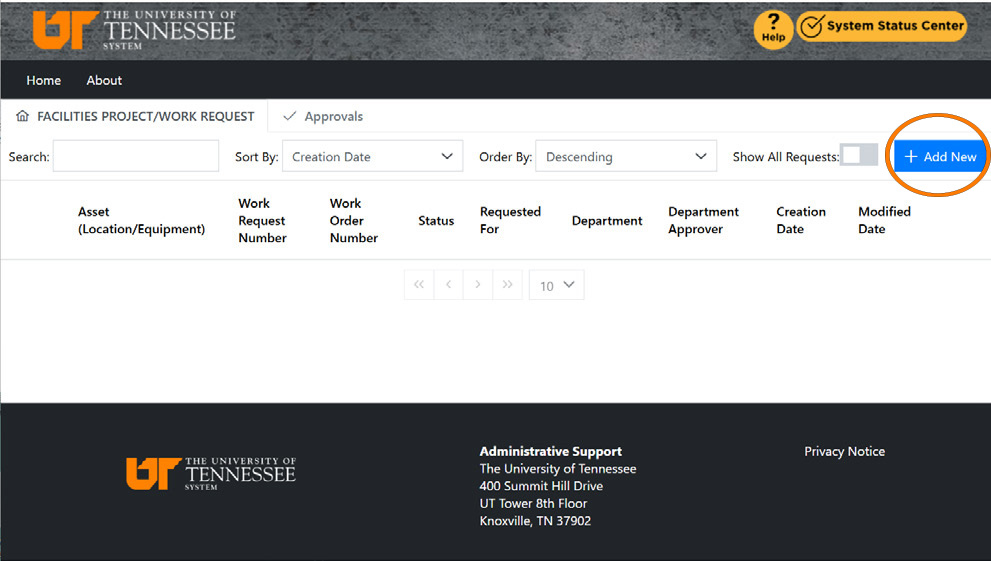Toggle the Show All Requests switch

(859, 155)
